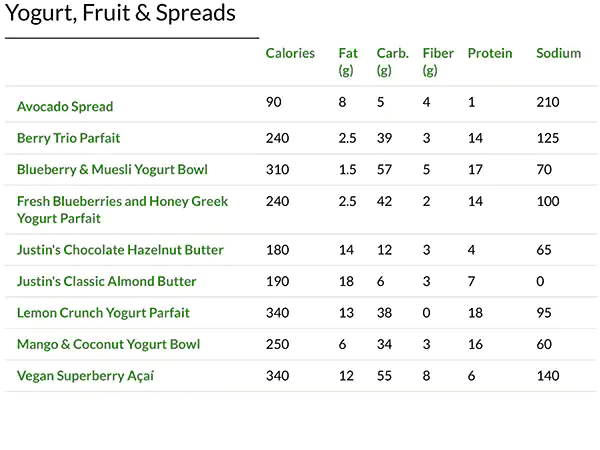This screenshot has height=450, width=600.
Task: Select the Protein column header
Action: tap(490, 54)
